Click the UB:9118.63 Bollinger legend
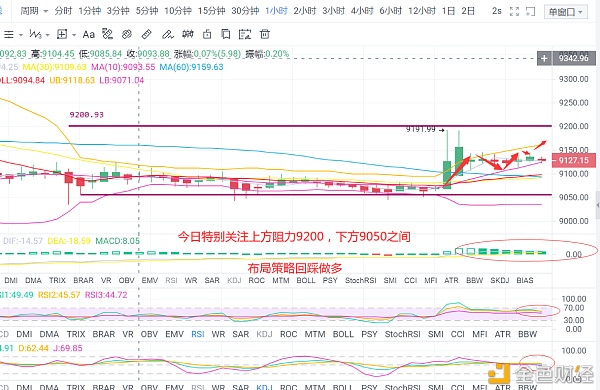 [x=72, y=80]
